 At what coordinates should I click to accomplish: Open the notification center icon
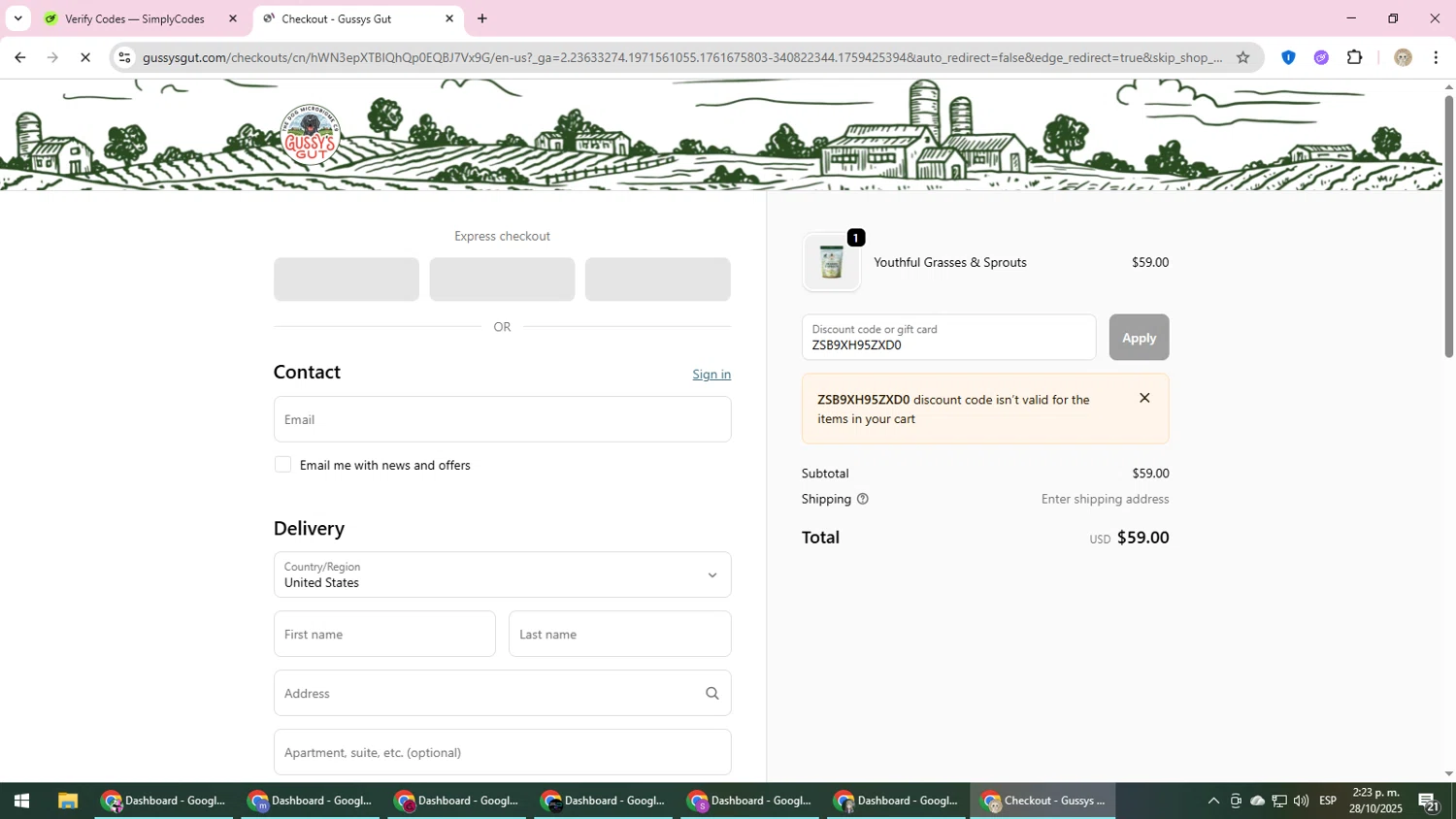point(1429,801)
